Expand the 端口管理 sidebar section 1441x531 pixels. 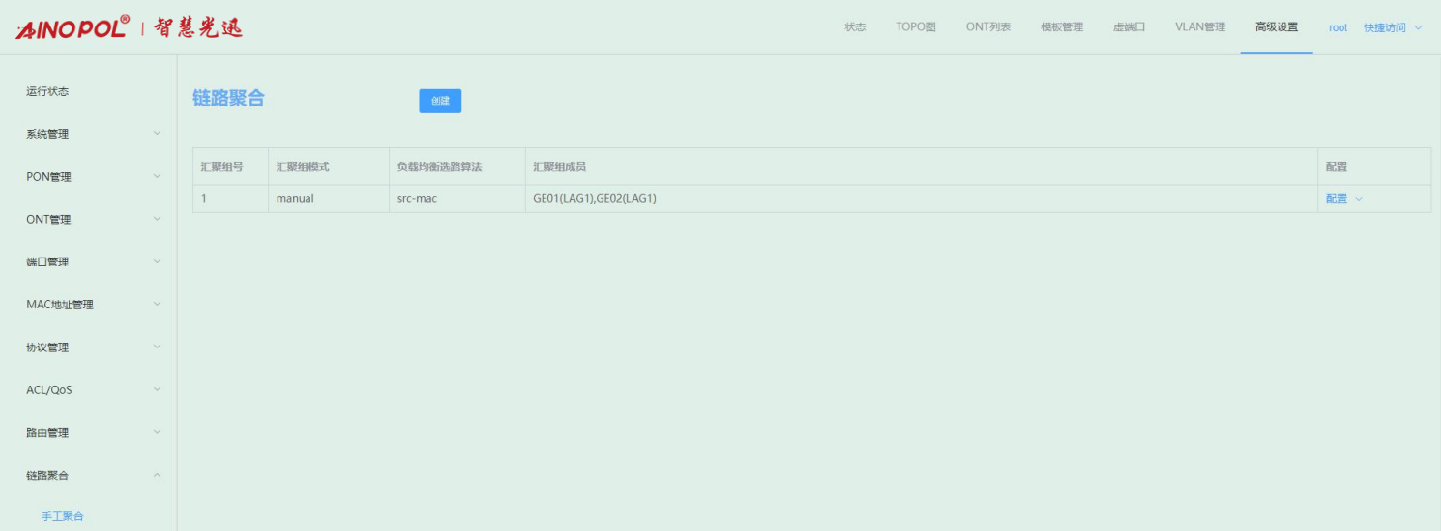[157, 262]
